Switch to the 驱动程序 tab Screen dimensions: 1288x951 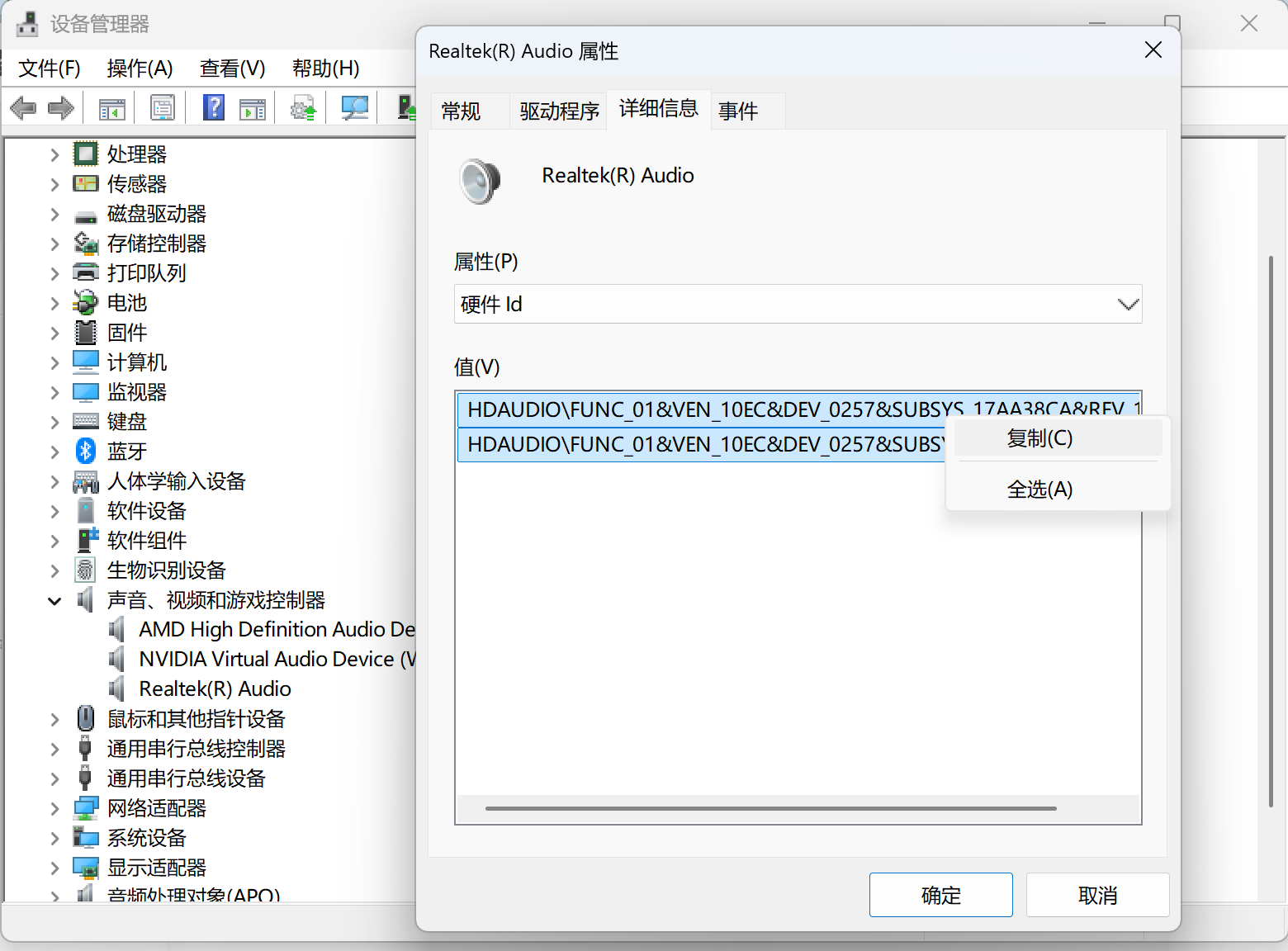point(559,111)
